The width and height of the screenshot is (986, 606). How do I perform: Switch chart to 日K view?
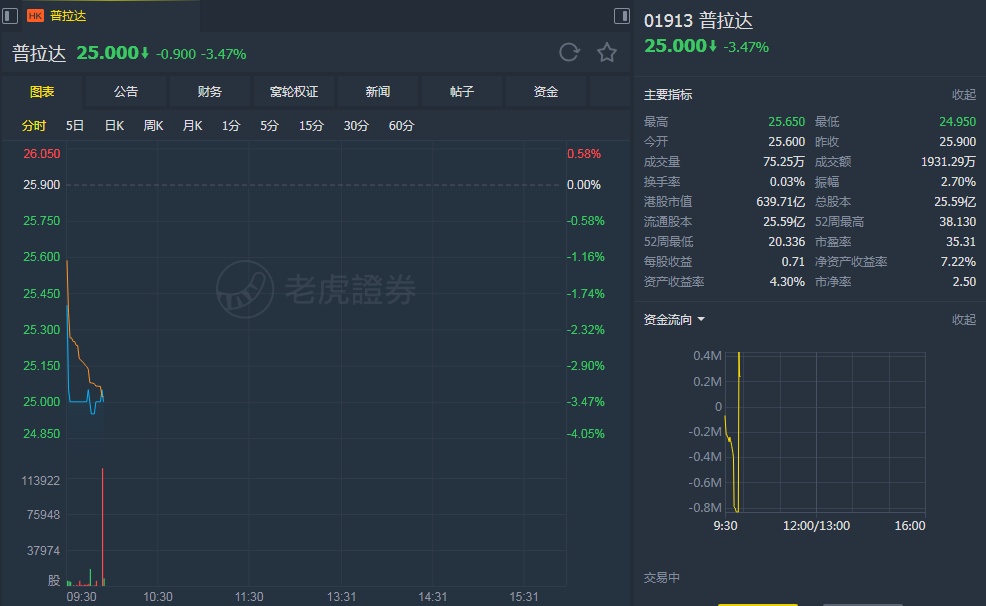click(x=114, y=126)
